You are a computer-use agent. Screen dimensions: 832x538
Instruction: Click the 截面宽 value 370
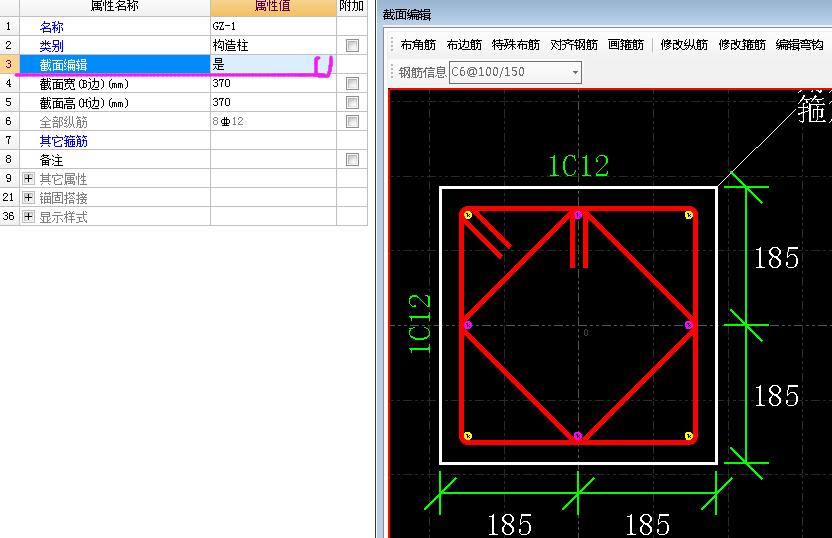tap(221, 83)
